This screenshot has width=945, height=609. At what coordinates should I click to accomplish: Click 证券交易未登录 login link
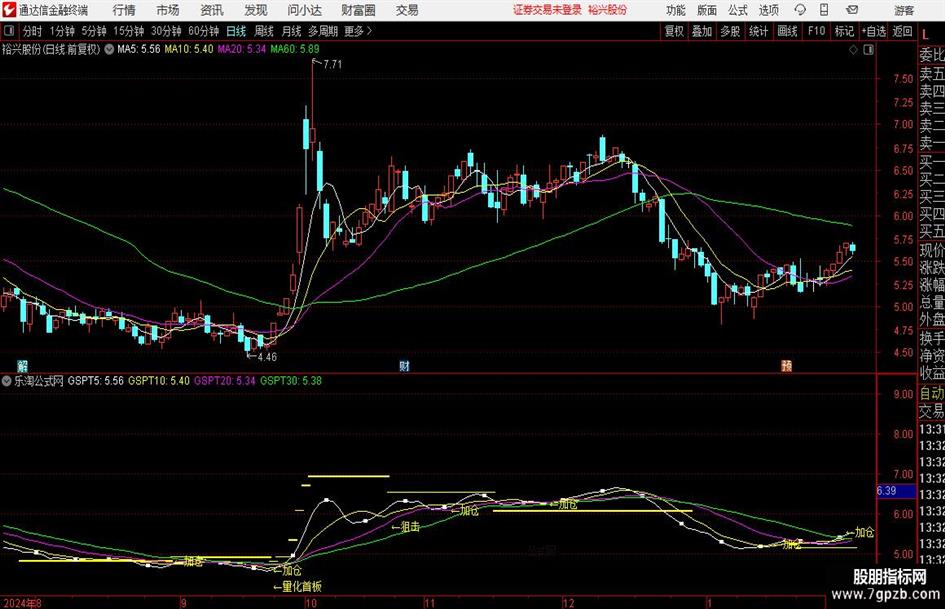click(x=547, y=10)
